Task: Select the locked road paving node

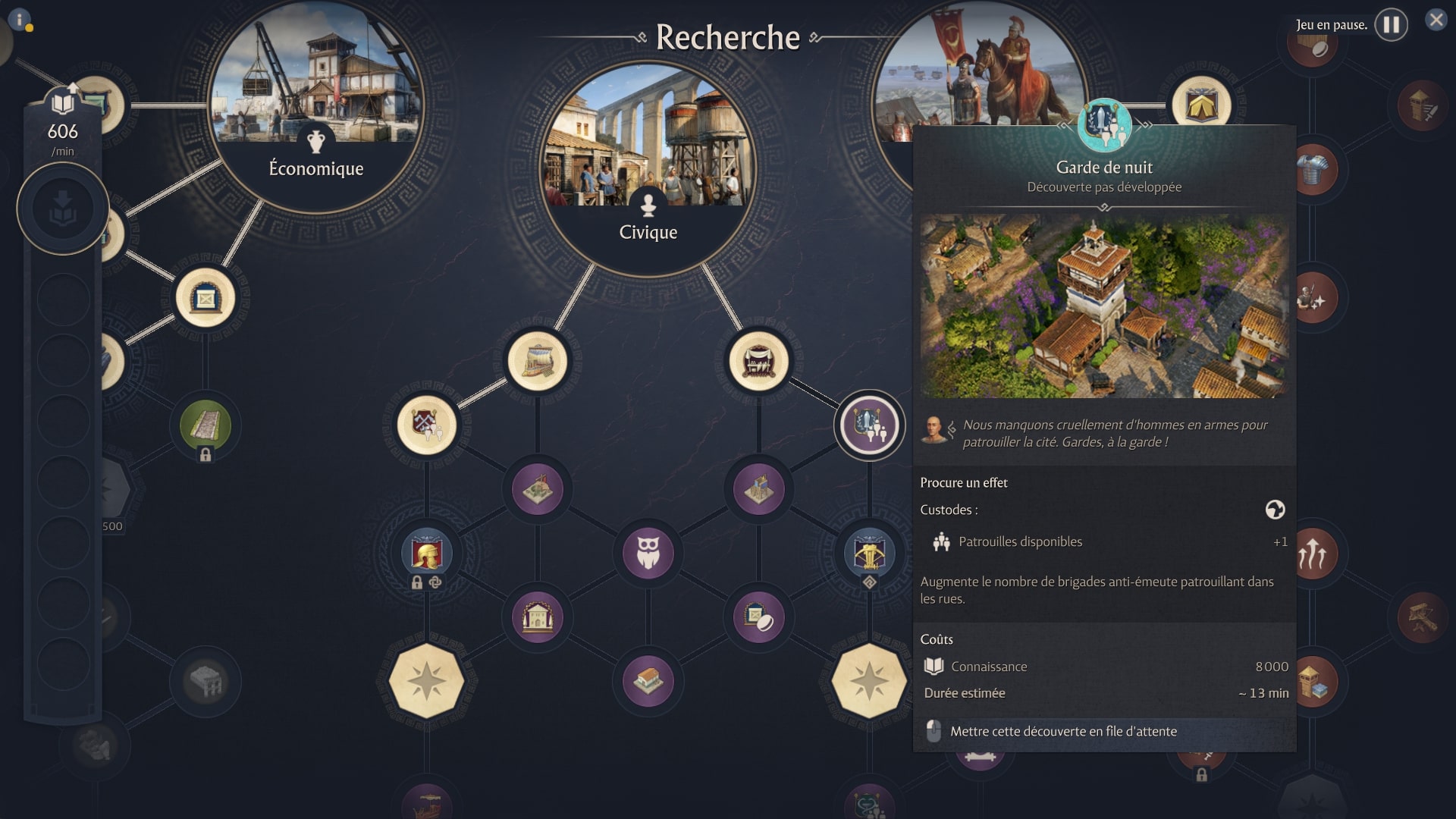Action: (x=205, y=425)
